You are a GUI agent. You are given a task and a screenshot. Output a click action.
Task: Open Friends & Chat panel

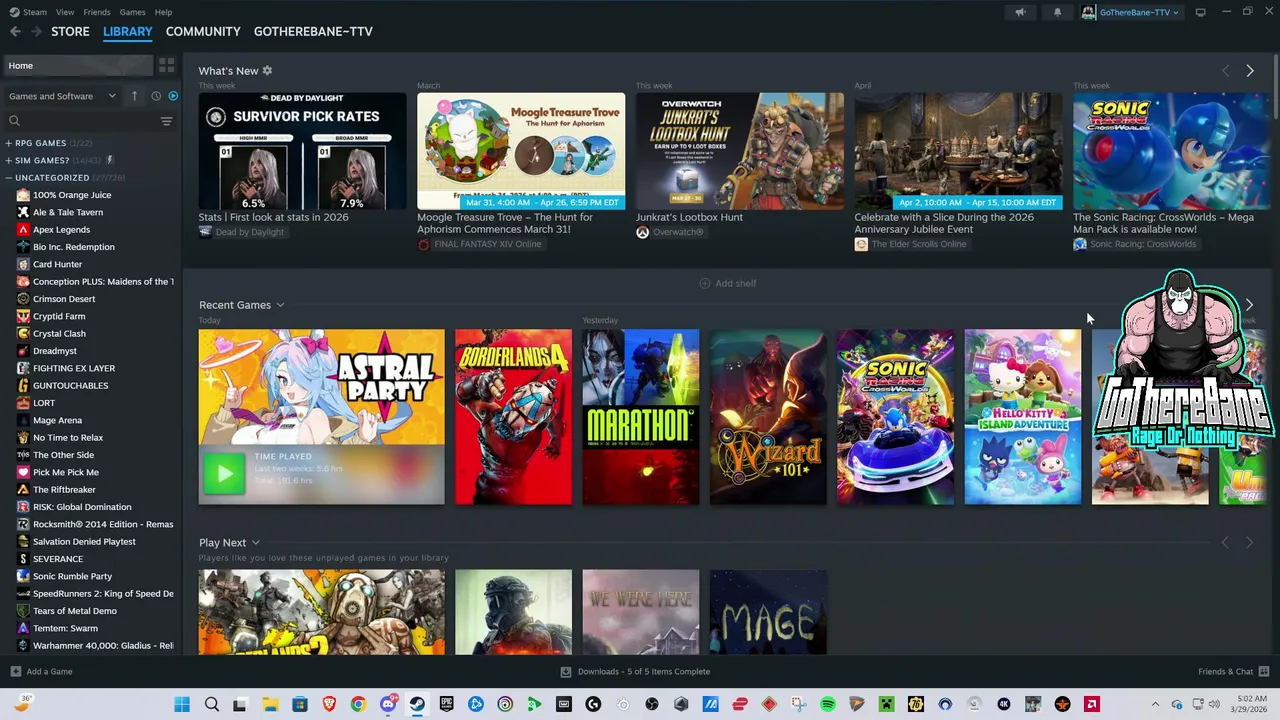[x=1233, y=672]
